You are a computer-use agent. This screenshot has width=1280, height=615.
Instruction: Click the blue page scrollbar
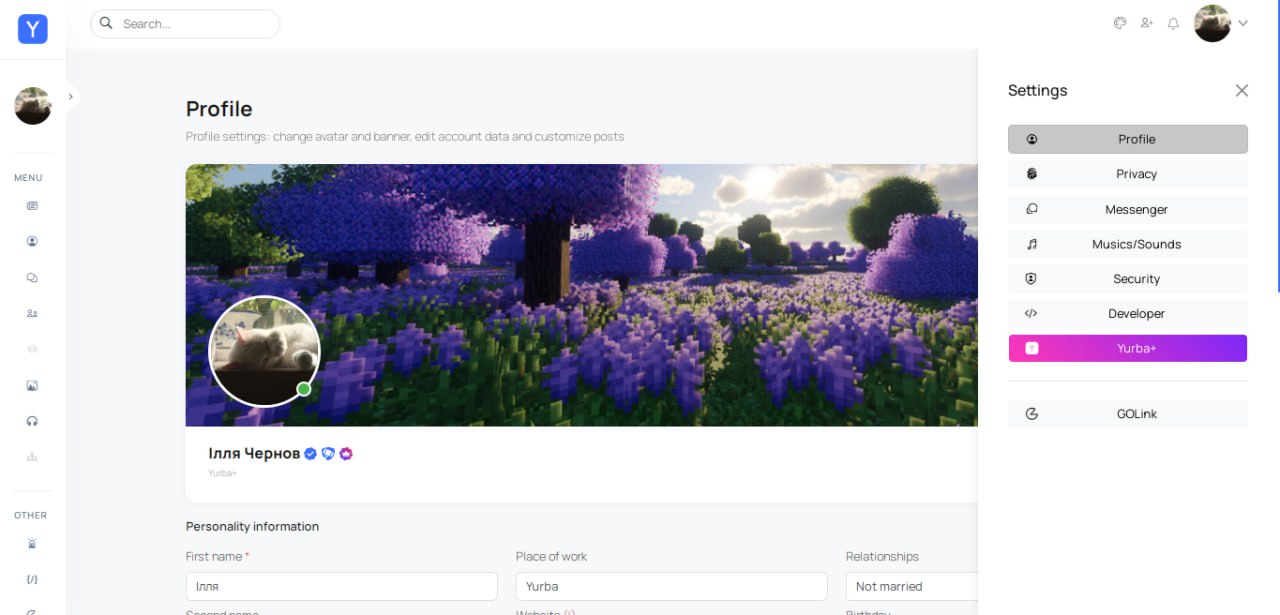pos(1278,146)
